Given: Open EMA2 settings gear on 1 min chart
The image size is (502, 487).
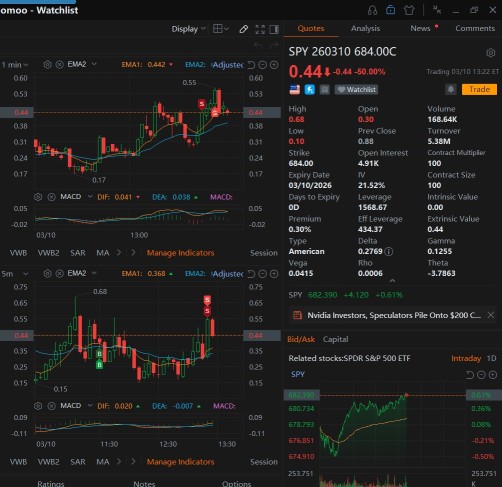Looking at the screenshot, I should [48, 65].
